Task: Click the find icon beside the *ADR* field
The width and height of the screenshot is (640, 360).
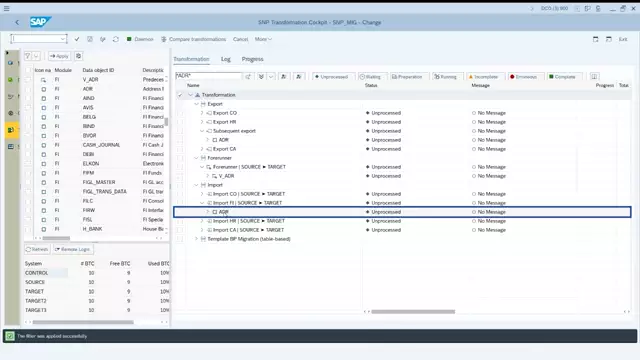Action: tap(248, 76)
